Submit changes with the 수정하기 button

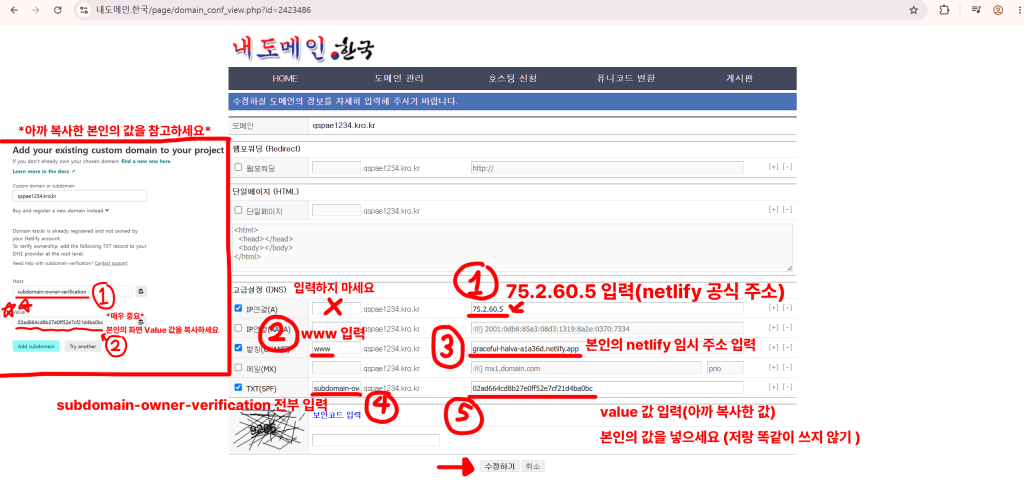point(500,466)
